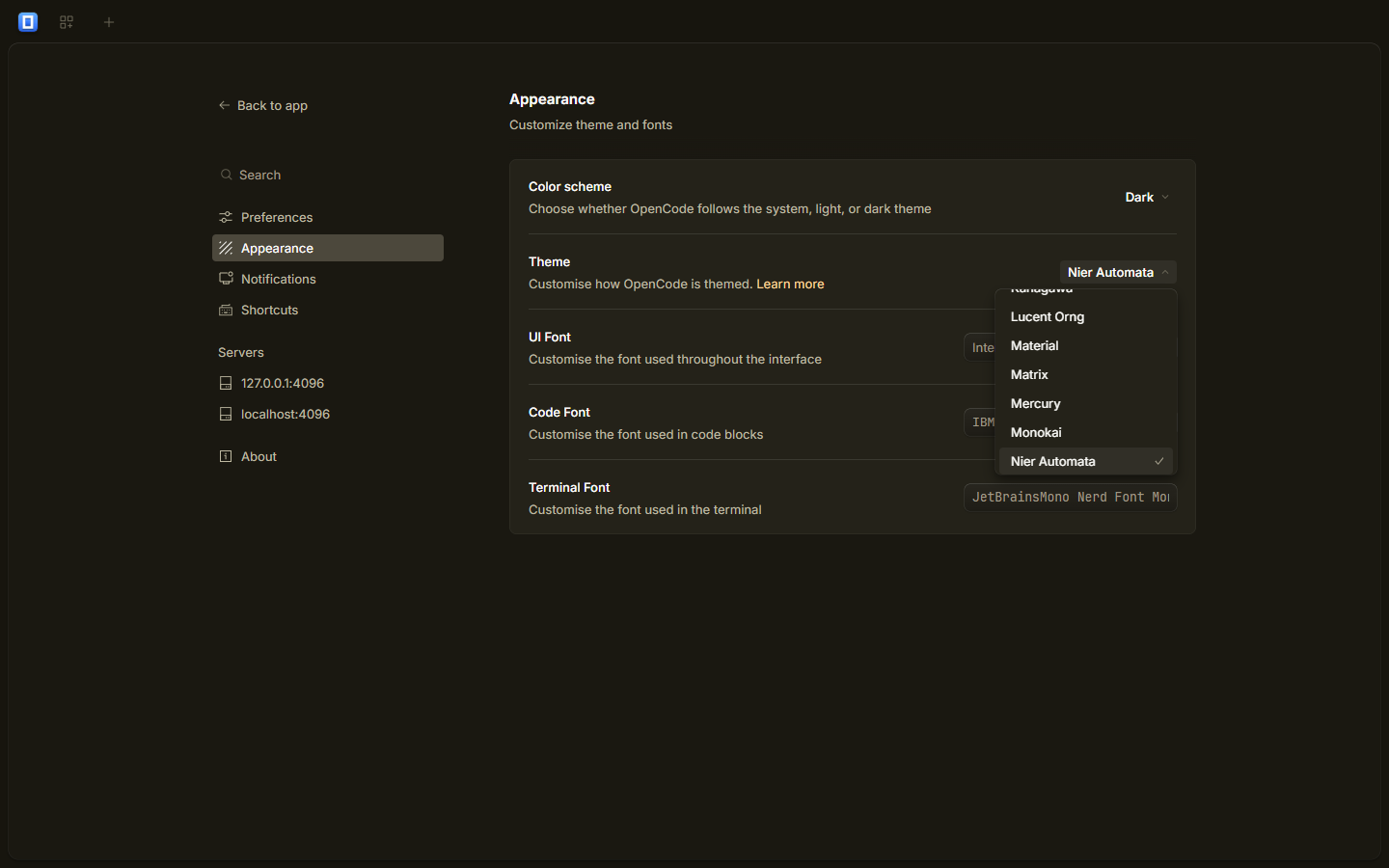Click the back arrow icon

pyautogui.click(x=224, y=105)
